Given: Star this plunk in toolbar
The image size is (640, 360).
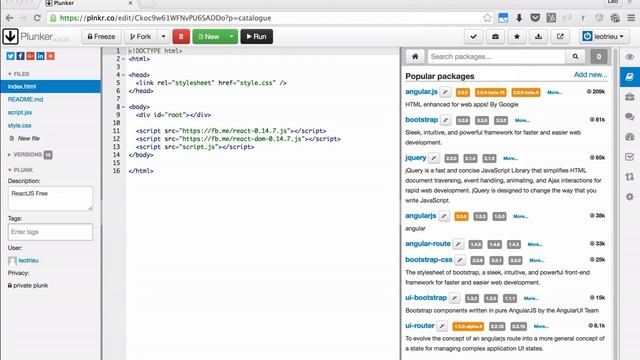Looking at the screenshot, I should [517, 36].
